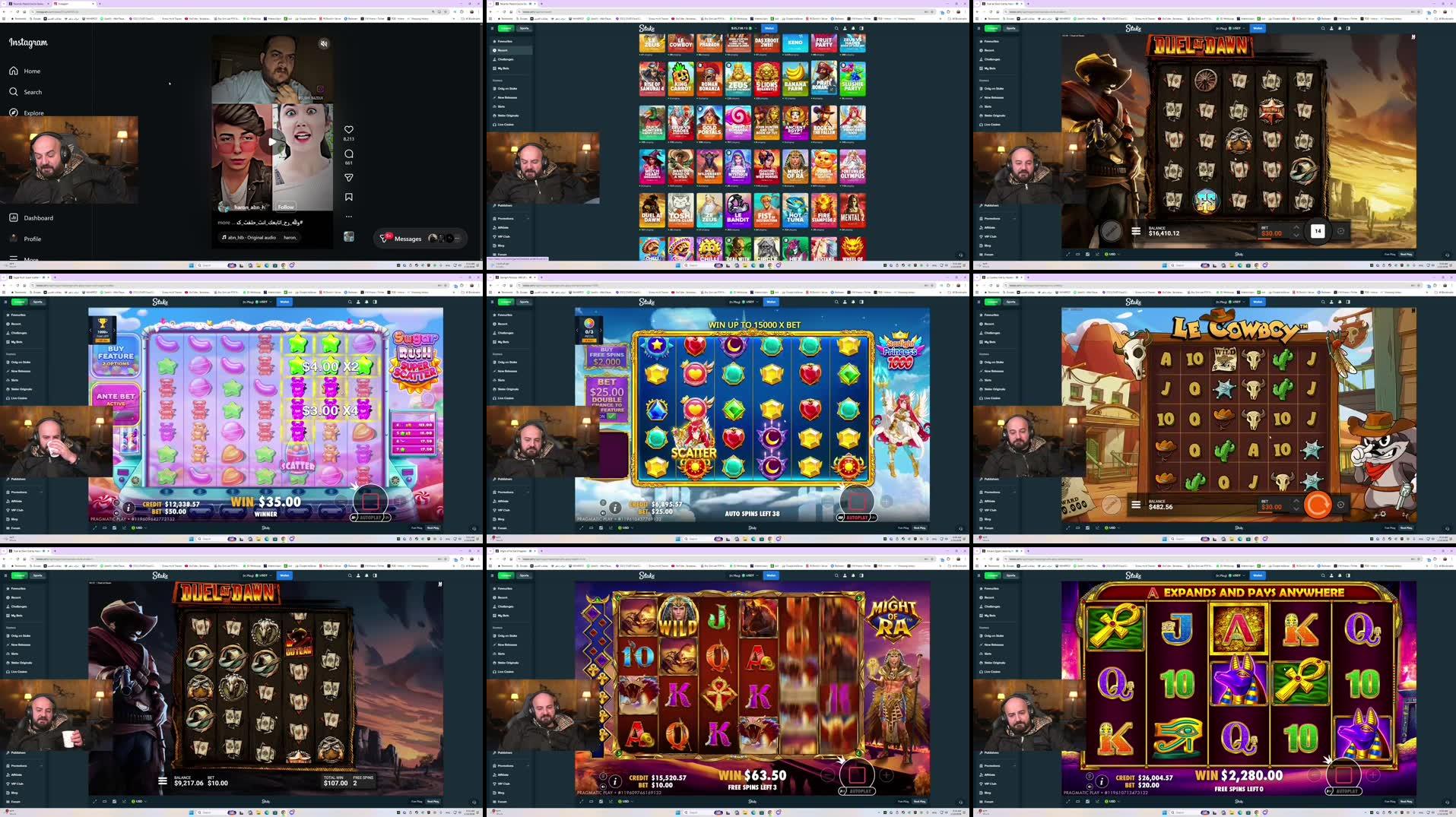This screenshot has width=1456, height=817.
Task: Expand the chevron beside Promotions
Action: point(527,218)
